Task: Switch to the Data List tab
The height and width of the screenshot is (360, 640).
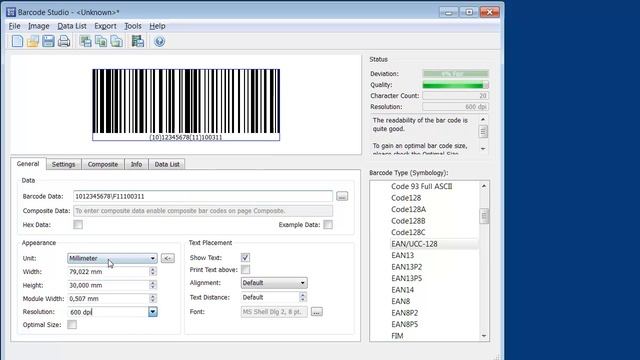Action: coord(167,164)
